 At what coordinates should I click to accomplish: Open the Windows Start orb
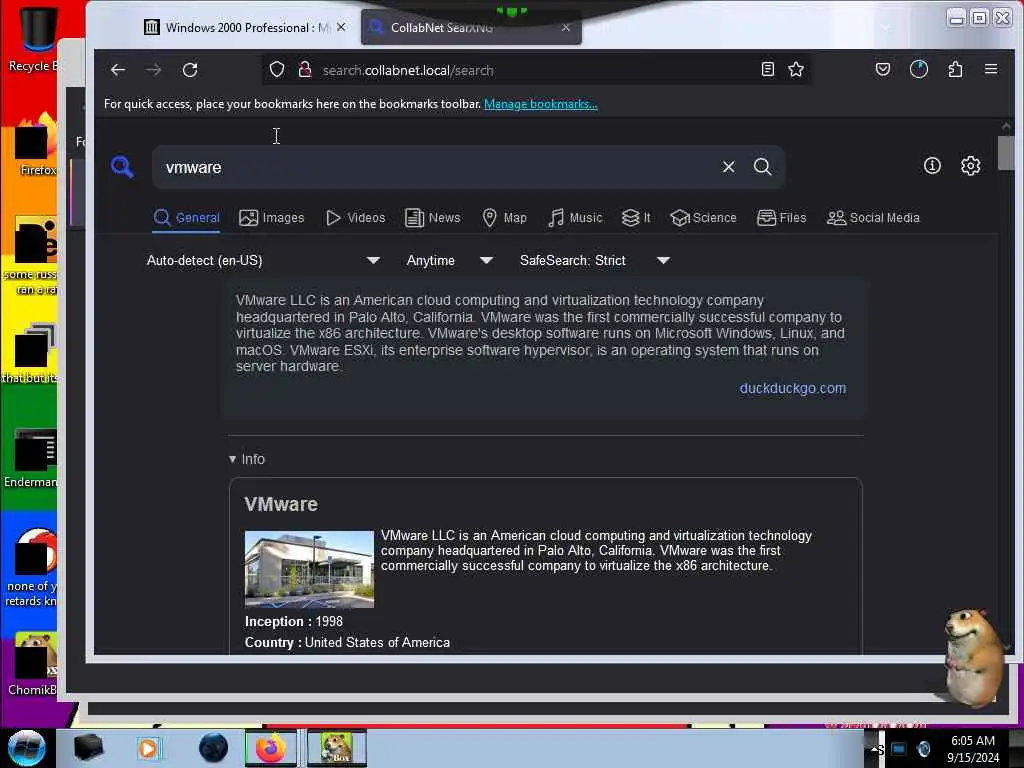pyautogui.click(x=27, y=748)
